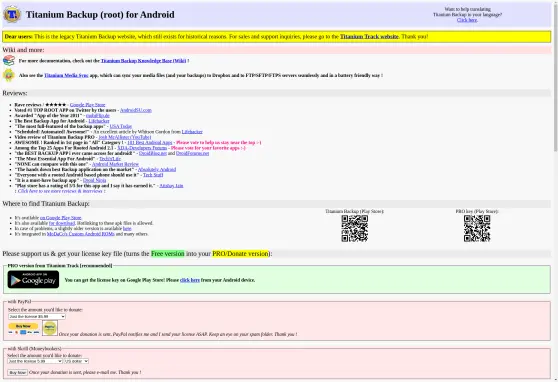Open the 'for download' apk link
This screenshot has width=558, height=382.
coord(62,223)
